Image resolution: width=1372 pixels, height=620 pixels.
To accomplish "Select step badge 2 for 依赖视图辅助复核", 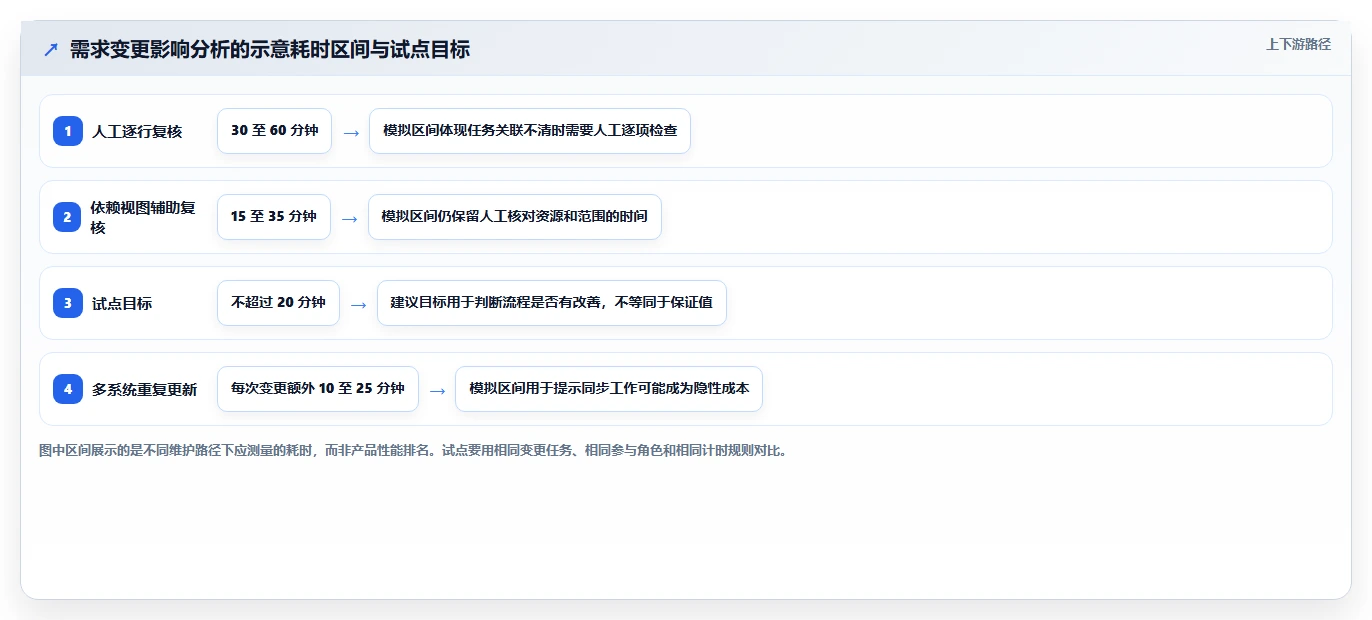I will pyautogui.click(x=68, y=217).
